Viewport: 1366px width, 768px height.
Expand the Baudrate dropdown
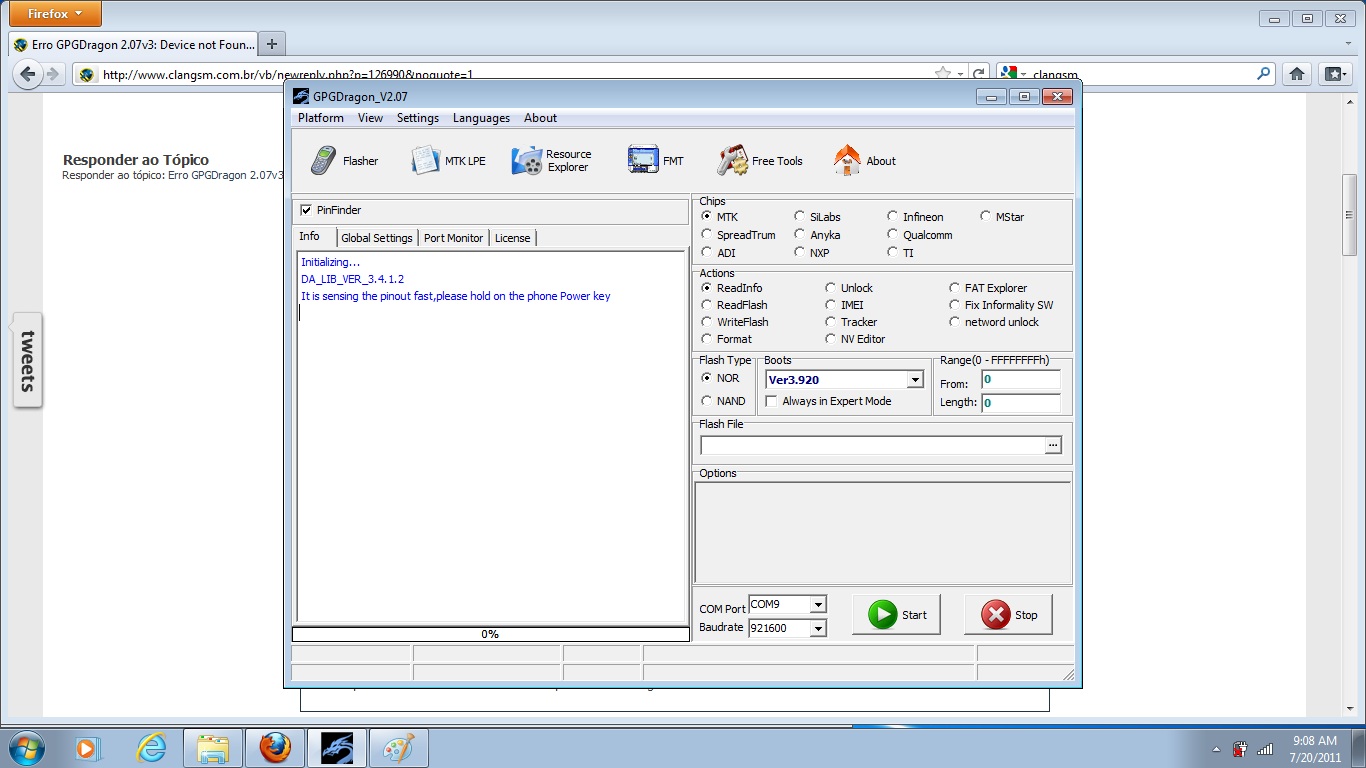point(818,628)
